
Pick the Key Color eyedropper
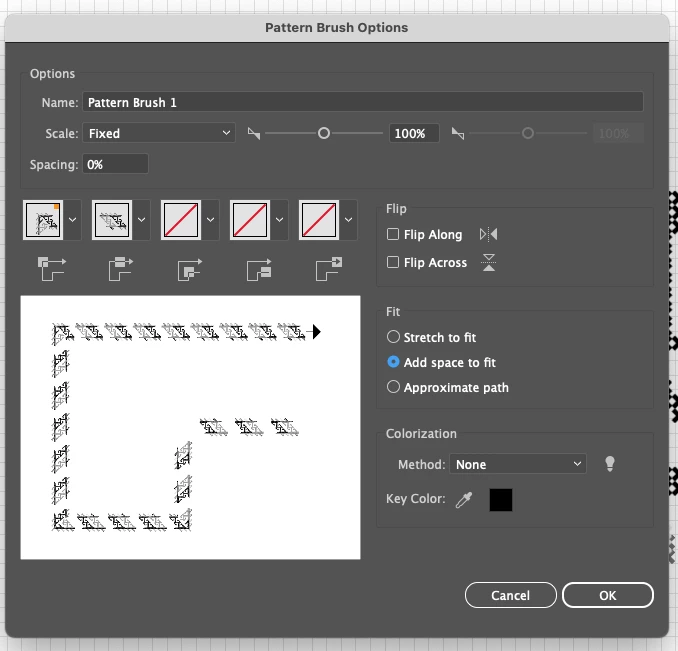coord(464,500)
